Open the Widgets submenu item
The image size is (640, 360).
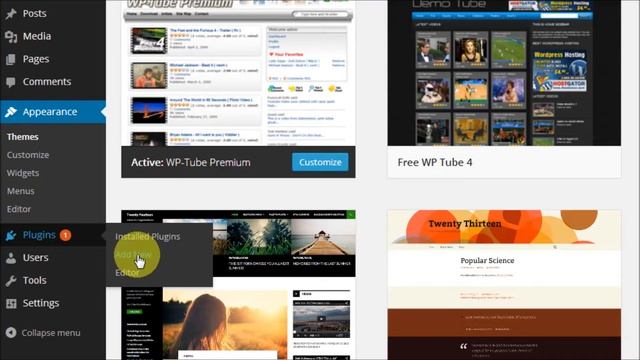coord(23,173)
